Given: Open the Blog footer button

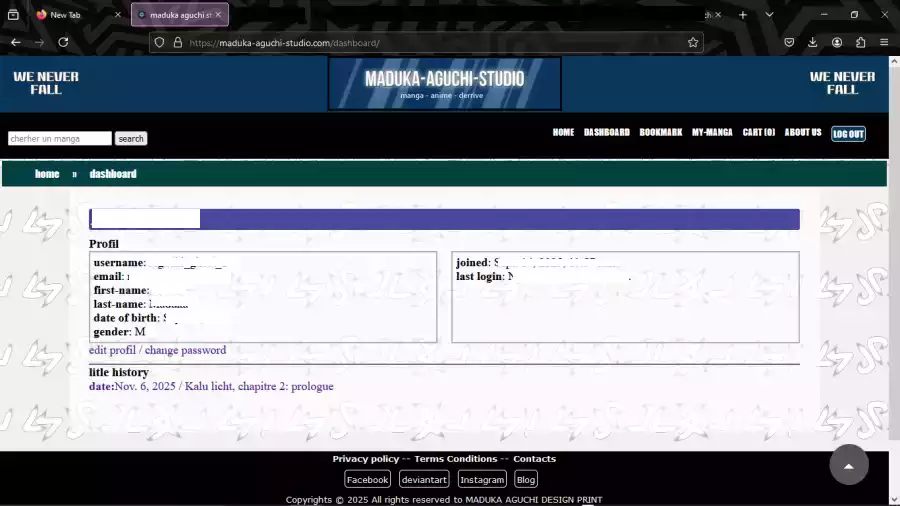Looking at the screenshot, I should (x=526, y=479).
